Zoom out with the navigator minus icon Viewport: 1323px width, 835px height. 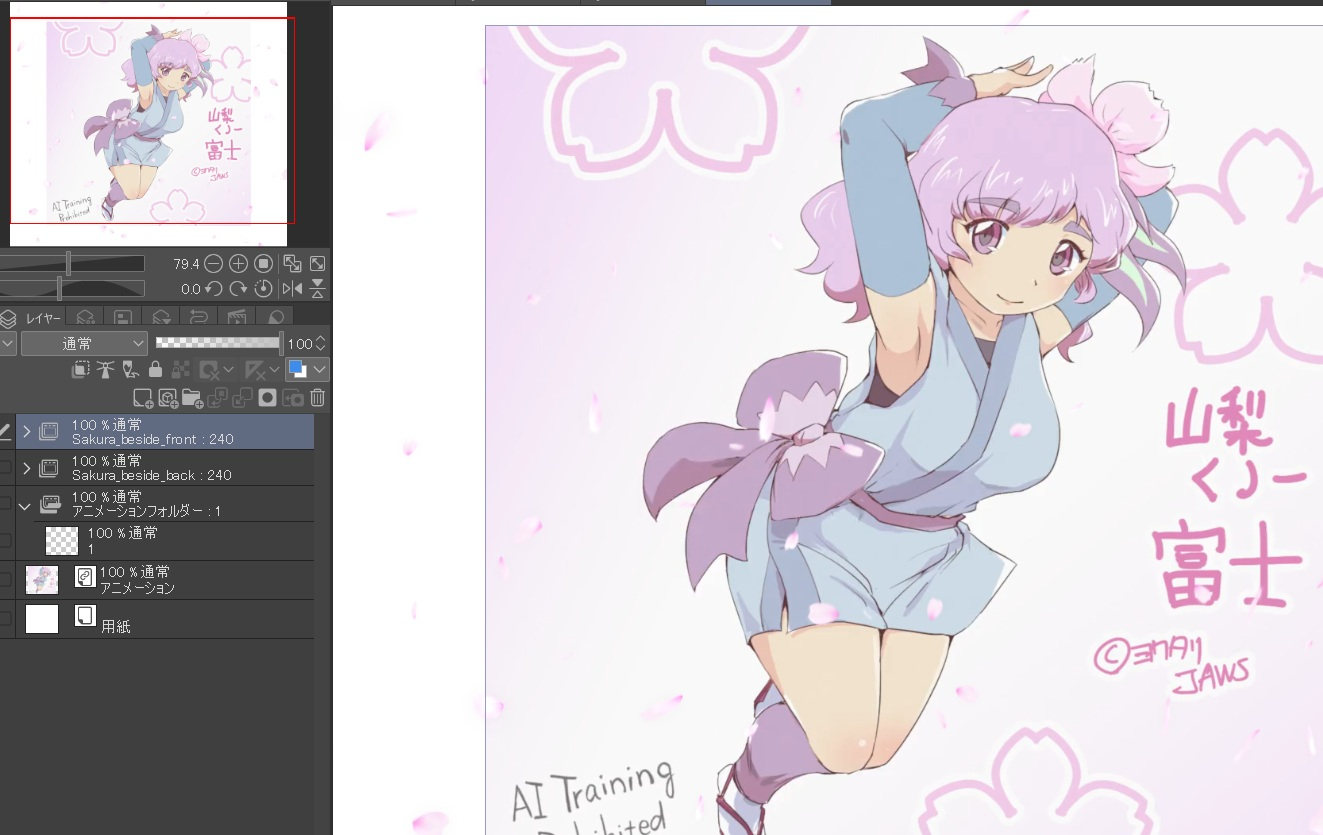(x=214, y=264)
